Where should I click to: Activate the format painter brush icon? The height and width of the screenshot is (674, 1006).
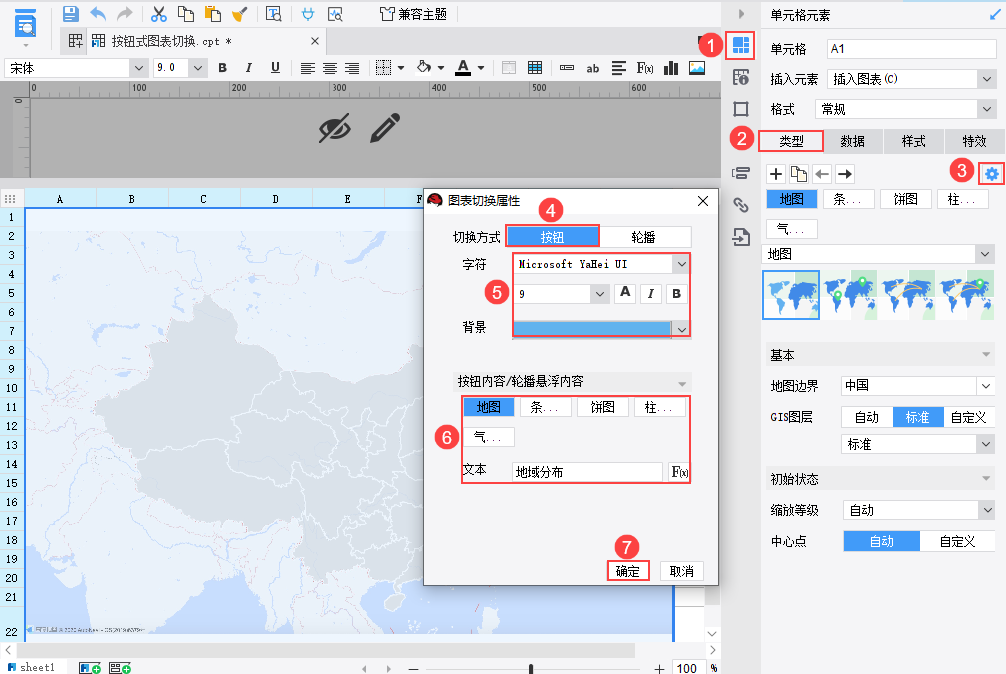click(x=239, y=14)
